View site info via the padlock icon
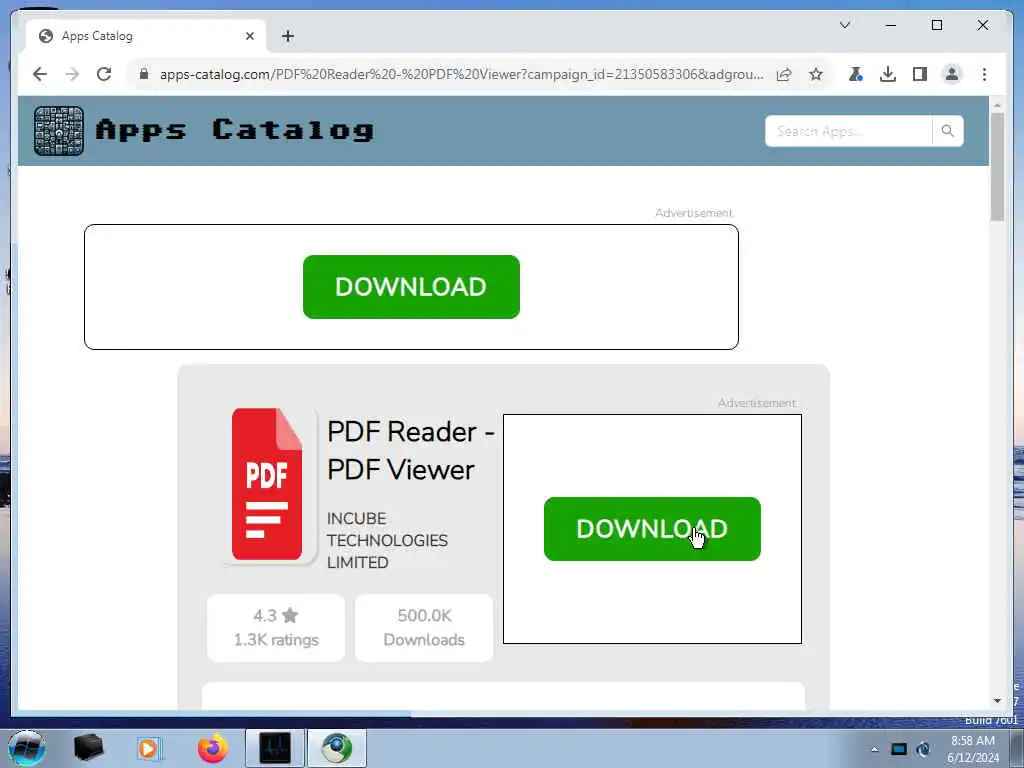This screenshot has width=1024, height=768. [x=144, y=74]
